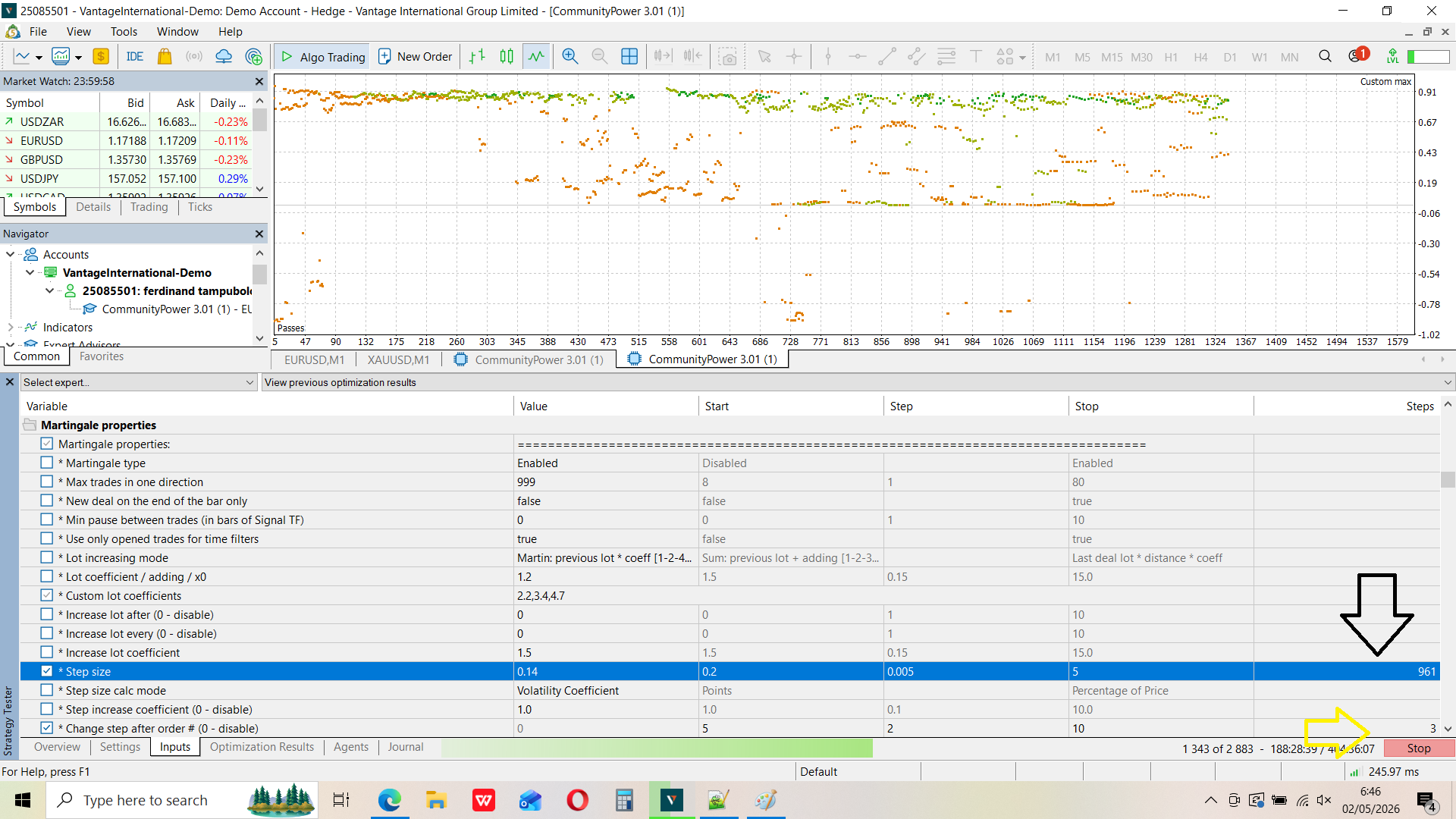Screen dimensions: 1456x819
Task: Open the shapes objects dropdown arrow
Action: [x=1022, y=58]
